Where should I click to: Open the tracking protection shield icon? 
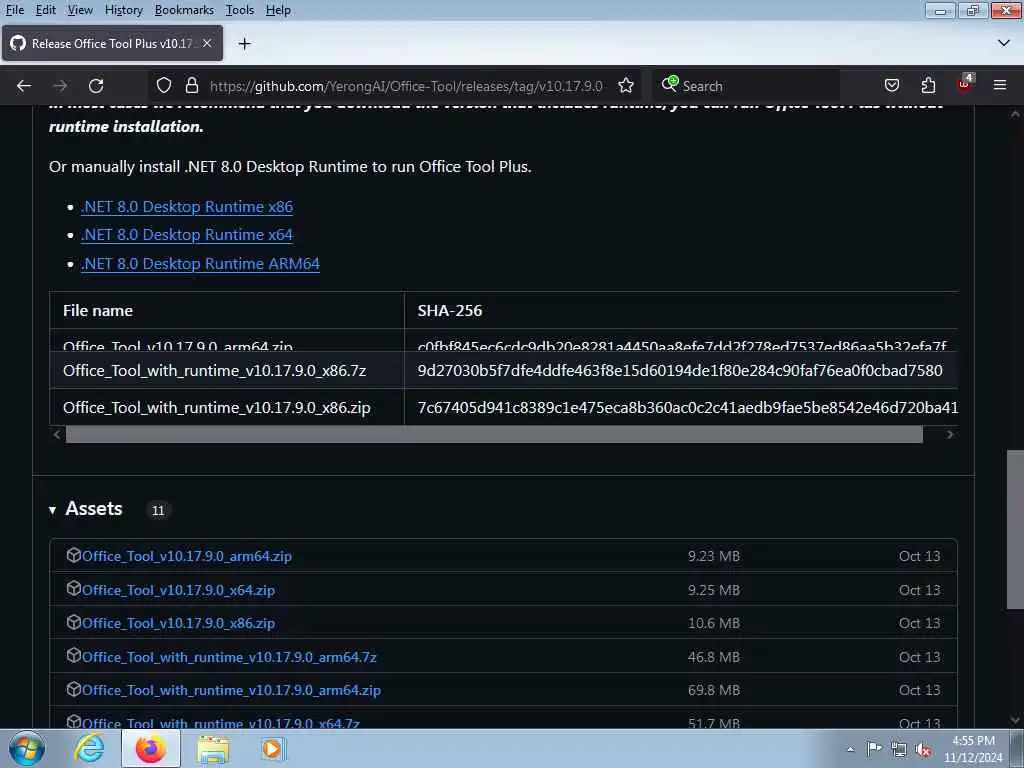(164, 86)
